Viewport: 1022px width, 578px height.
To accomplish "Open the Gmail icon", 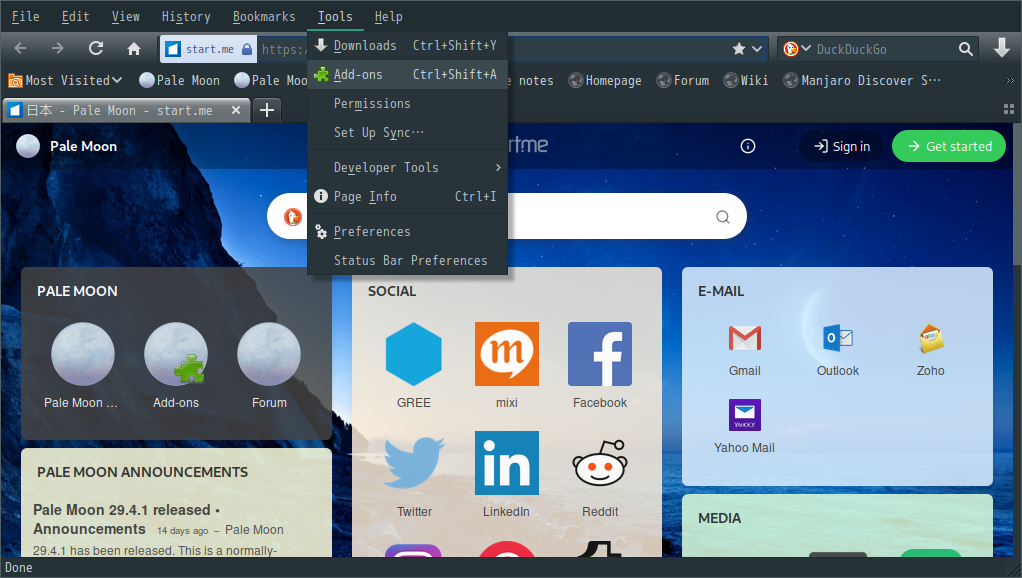I will (x=744, y=338).
